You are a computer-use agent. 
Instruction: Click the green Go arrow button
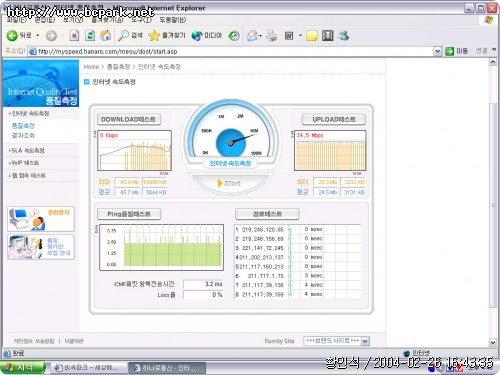(x=450, y=51)
